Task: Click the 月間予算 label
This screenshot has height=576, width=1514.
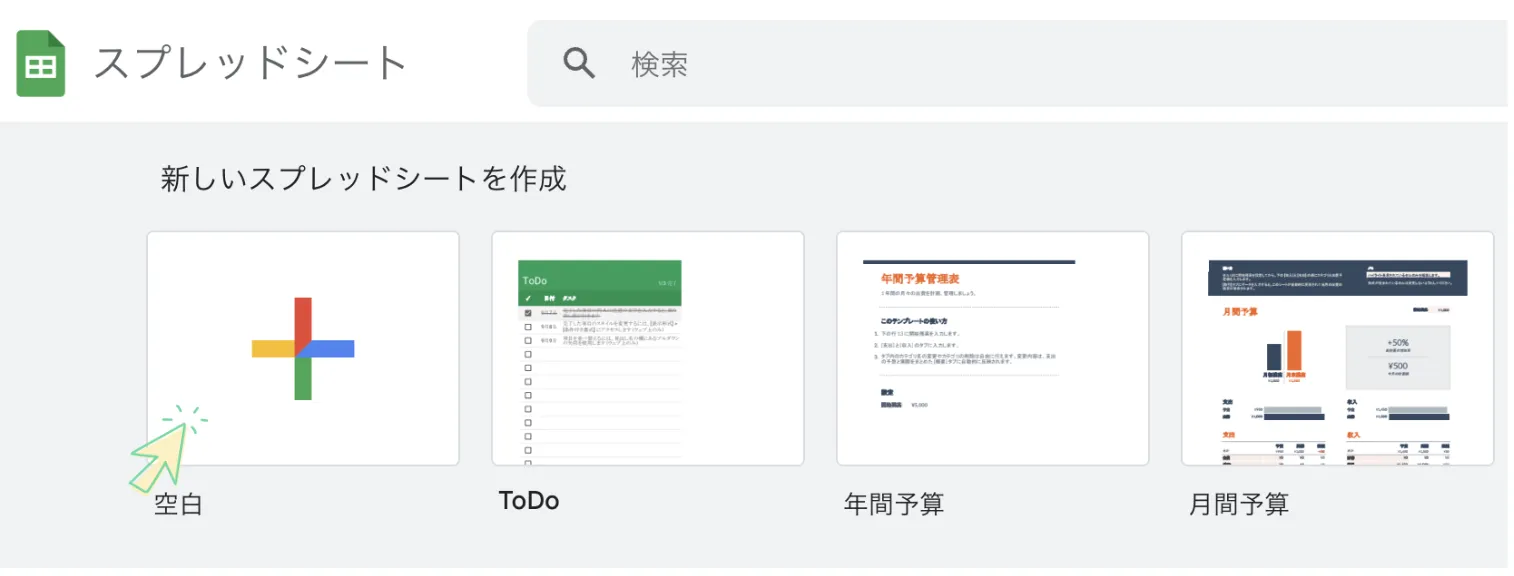Action: coord(1238,504)
